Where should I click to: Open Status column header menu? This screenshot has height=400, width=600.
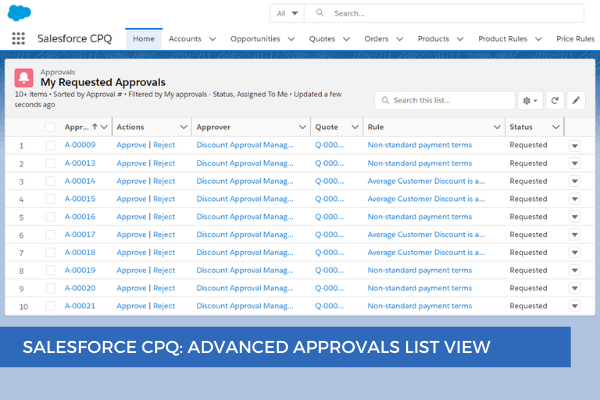coord(556,127)
